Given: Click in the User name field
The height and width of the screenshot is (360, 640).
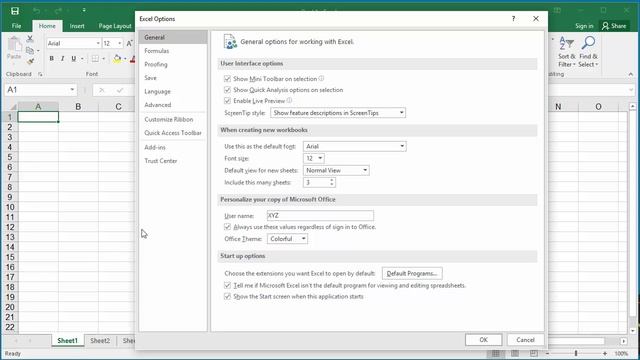Looking at the screenshot, I should 320,216.
